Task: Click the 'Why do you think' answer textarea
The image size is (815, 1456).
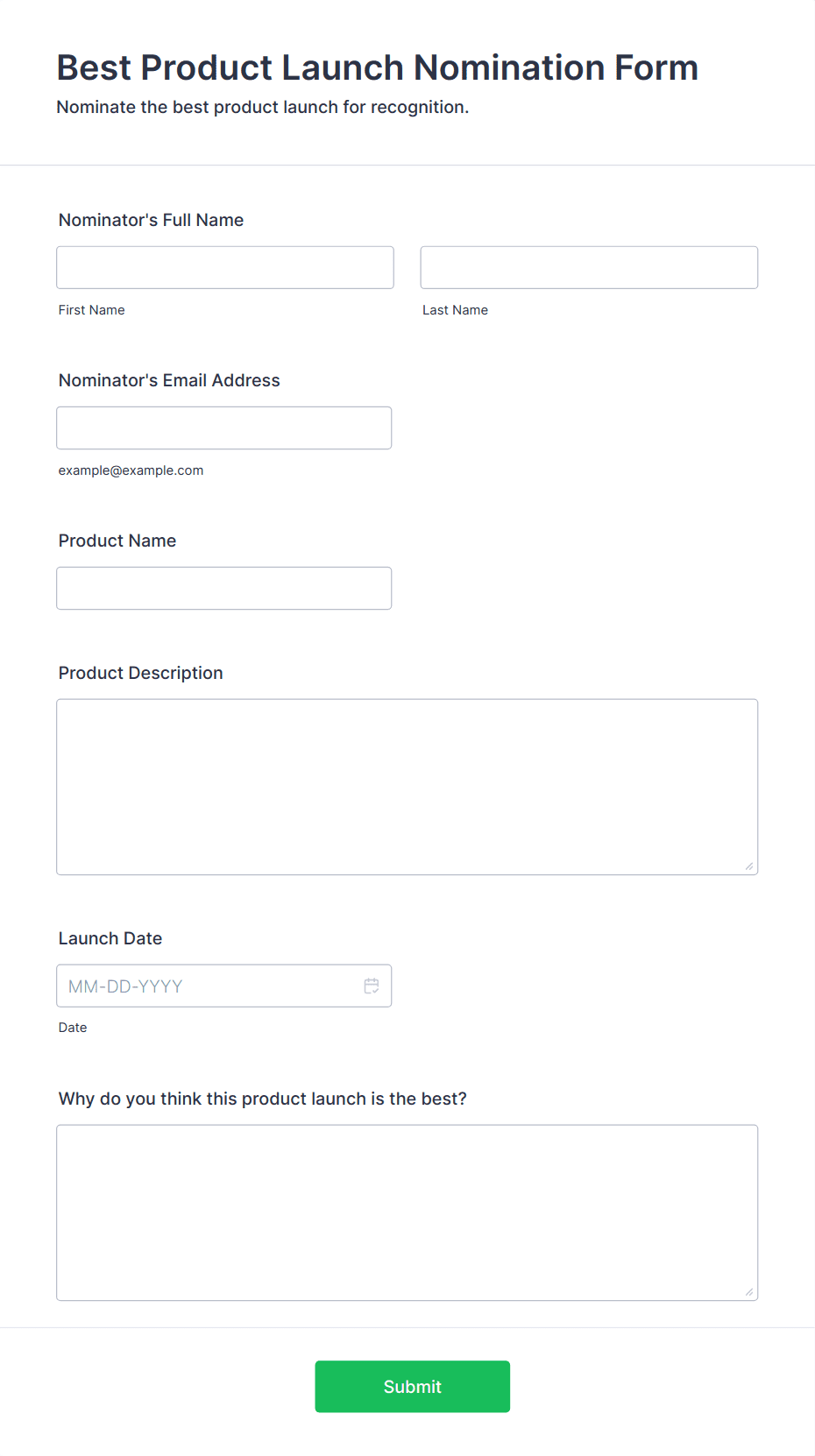Action: [407, 1212]
